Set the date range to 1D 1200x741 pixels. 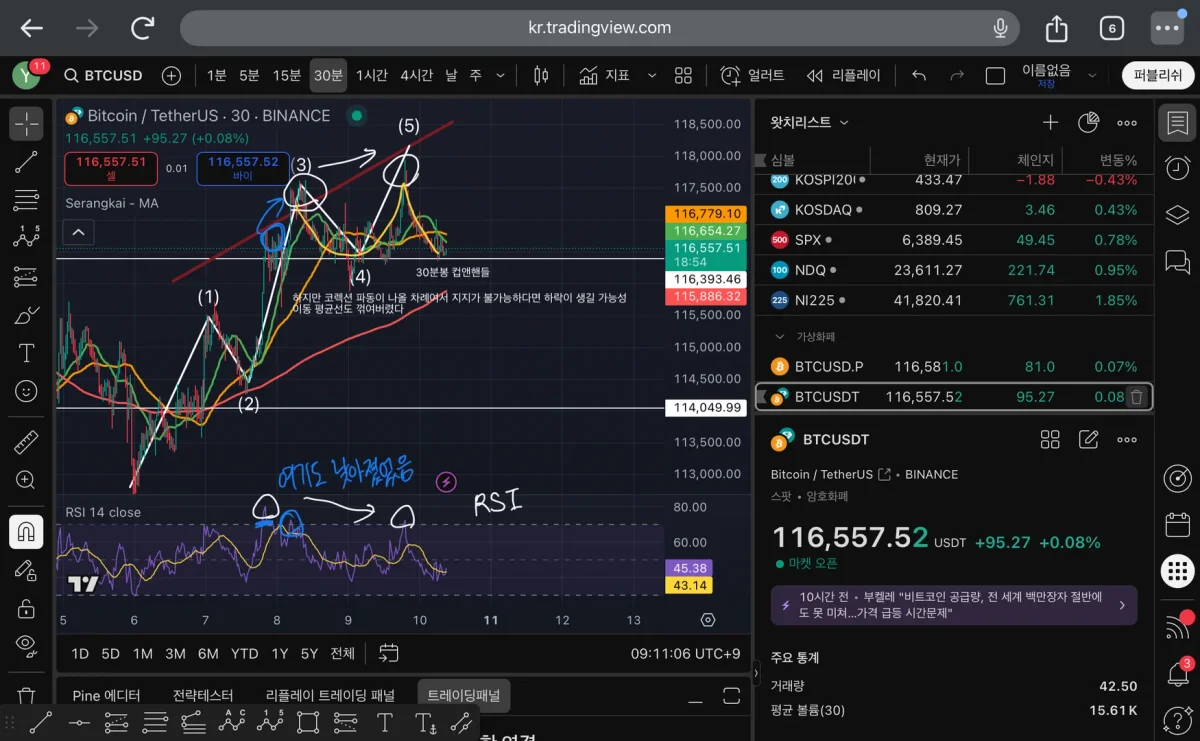pos(80,653)
